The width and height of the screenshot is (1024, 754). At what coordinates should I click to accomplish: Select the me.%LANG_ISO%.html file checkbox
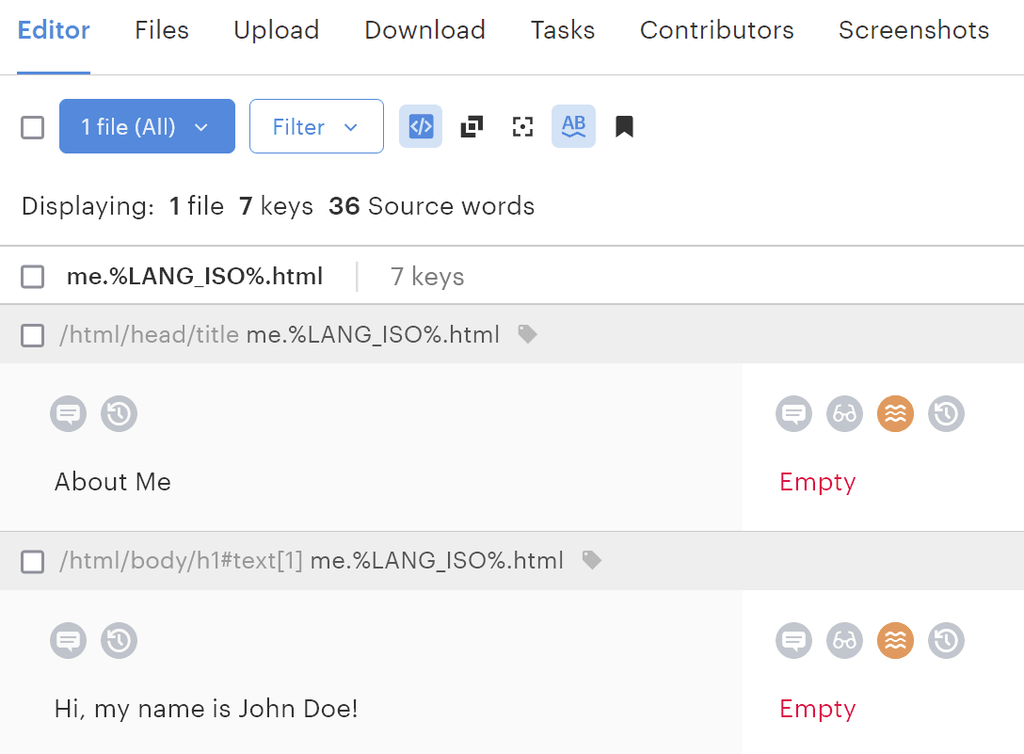pos(32,277)
